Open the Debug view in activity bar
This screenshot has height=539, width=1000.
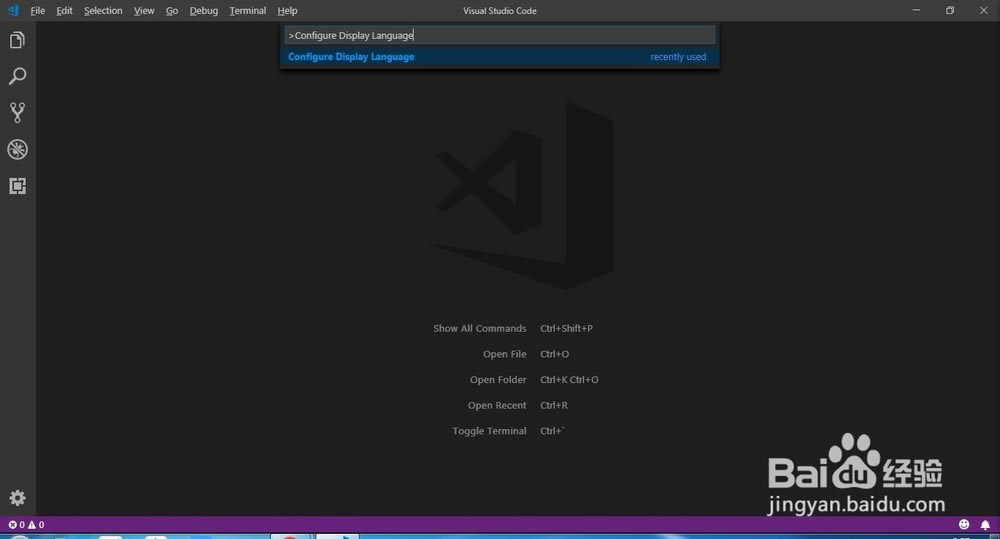pos(17,149)
